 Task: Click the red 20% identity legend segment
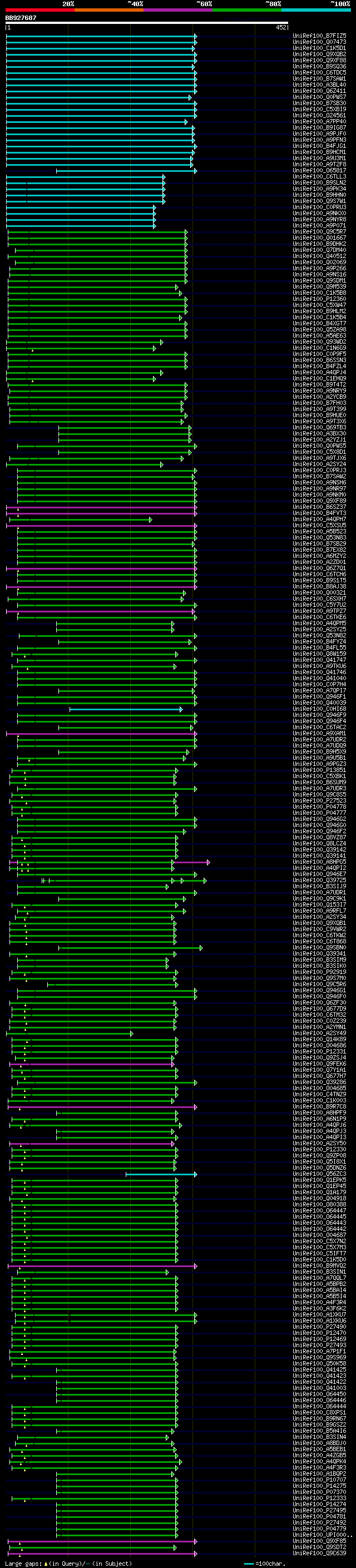click(39, 10)
